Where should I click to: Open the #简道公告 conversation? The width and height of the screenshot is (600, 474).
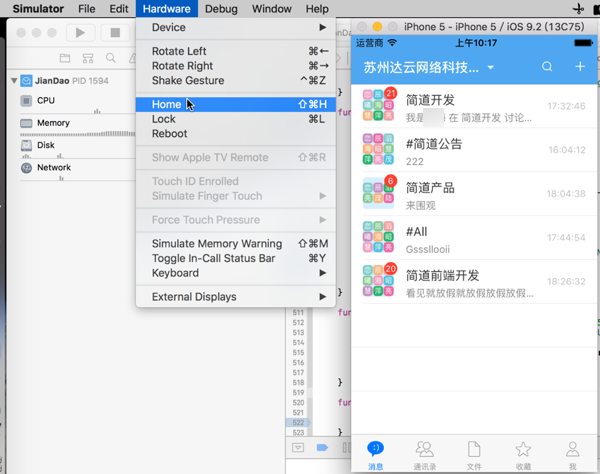pos(474,150)
